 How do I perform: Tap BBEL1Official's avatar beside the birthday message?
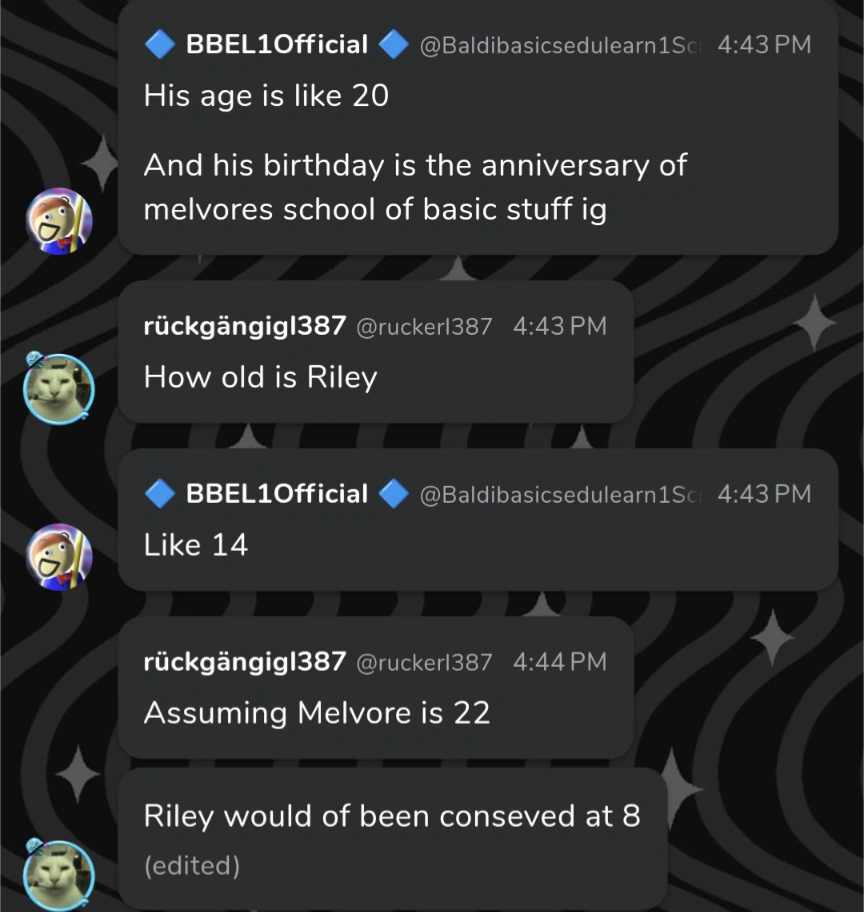click(x=59, y=221)
